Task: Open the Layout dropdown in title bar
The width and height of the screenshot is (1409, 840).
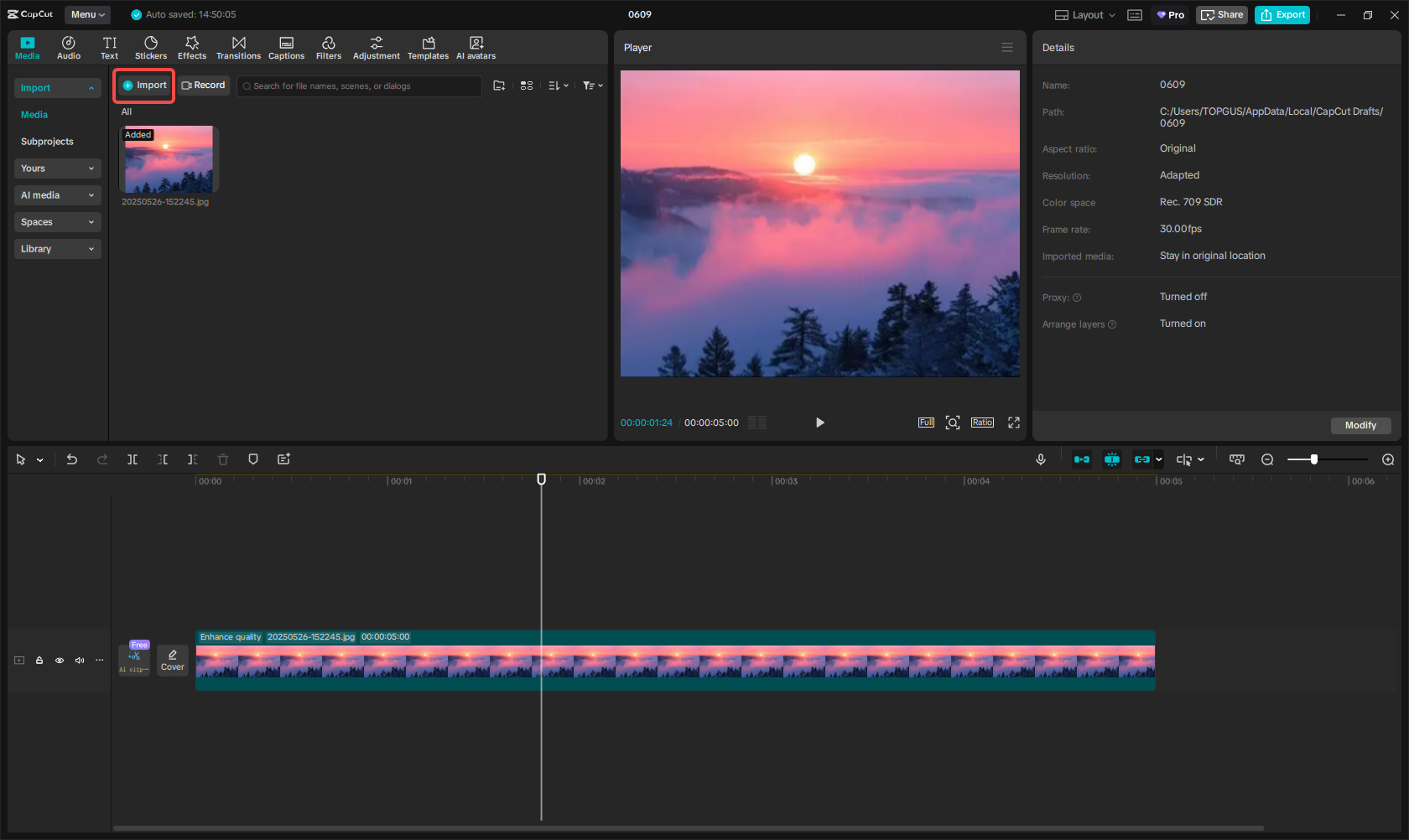Action: (x=1085, y=15)
